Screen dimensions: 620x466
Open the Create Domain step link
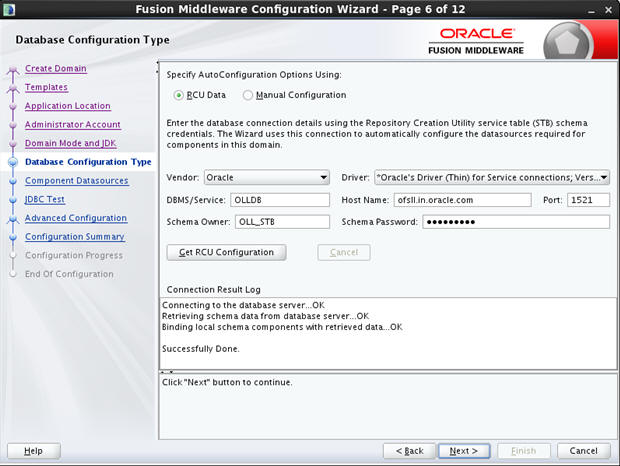coord(56,68)
